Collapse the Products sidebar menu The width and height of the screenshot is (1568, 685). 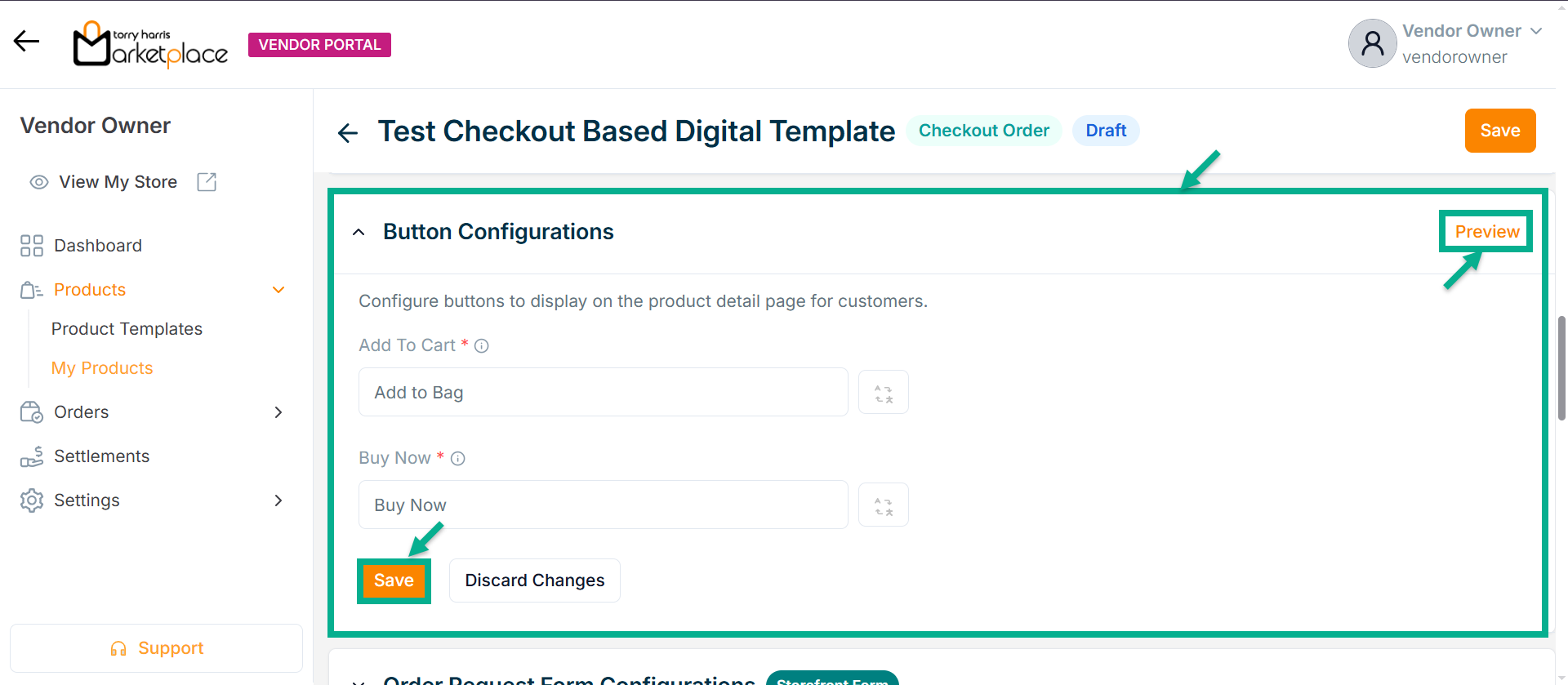tap(278, 290)
